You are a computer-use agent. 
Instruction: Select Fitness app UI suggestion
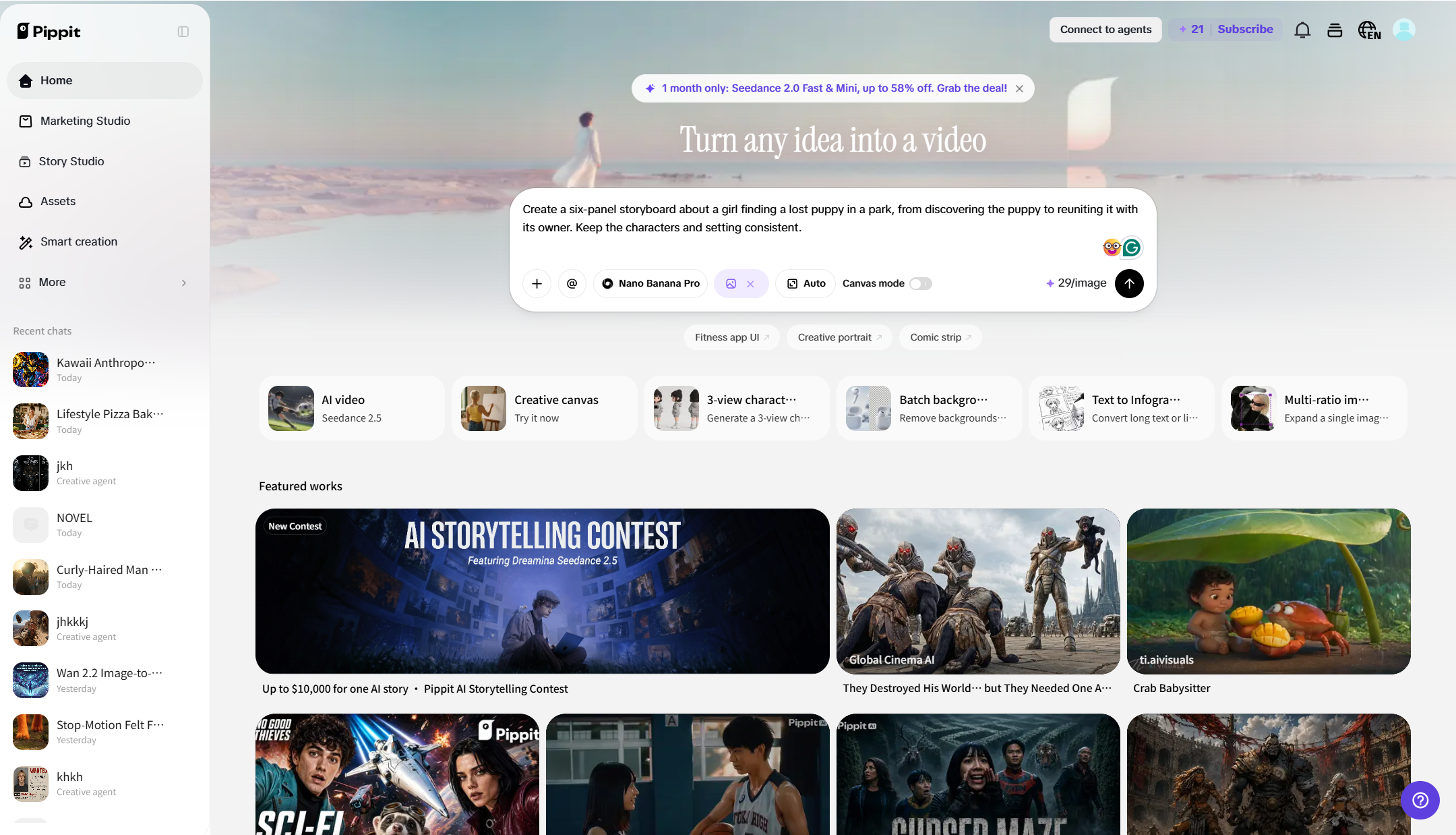coord(732,337)
